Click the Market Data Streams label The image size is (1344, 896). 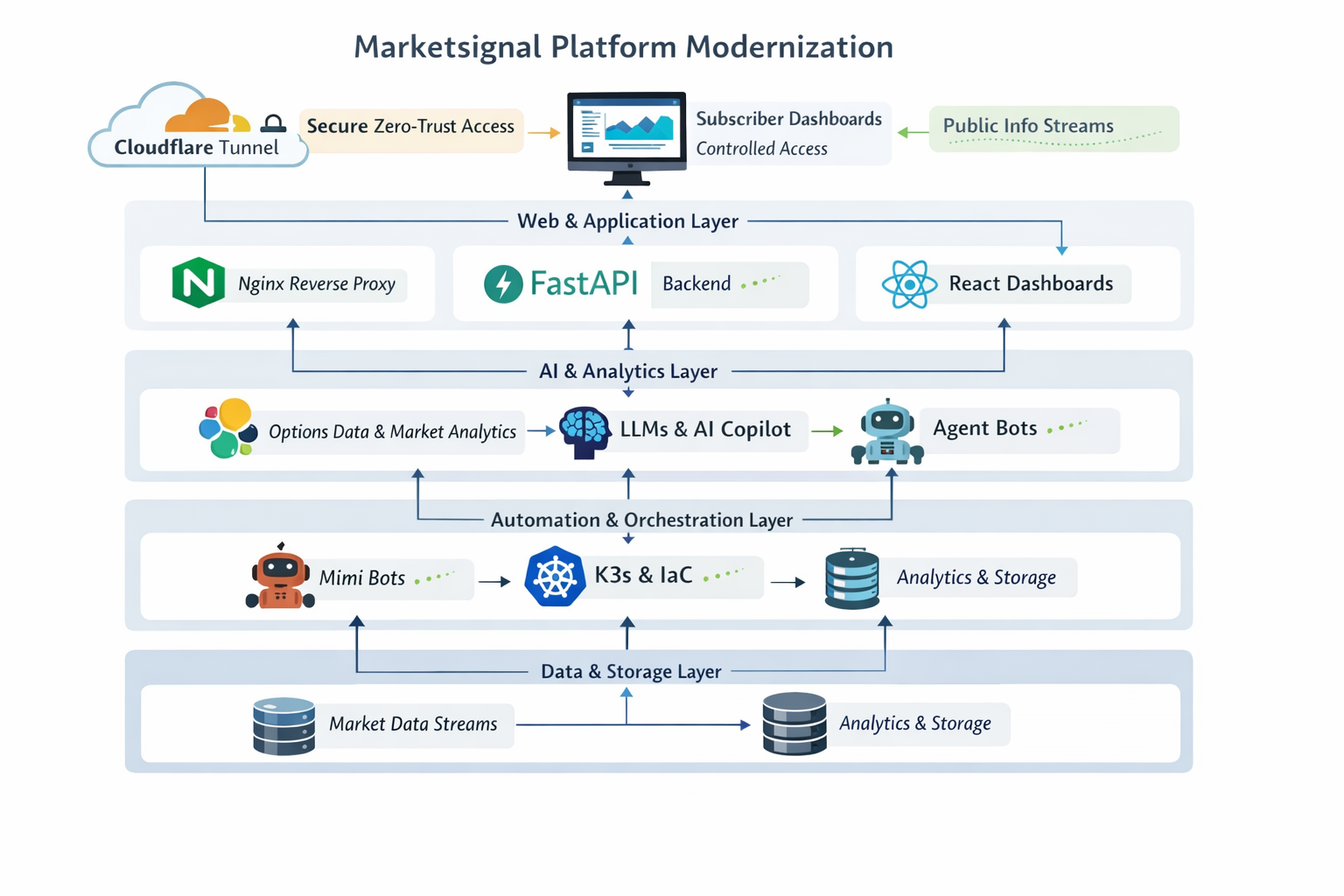coord(413,724)
